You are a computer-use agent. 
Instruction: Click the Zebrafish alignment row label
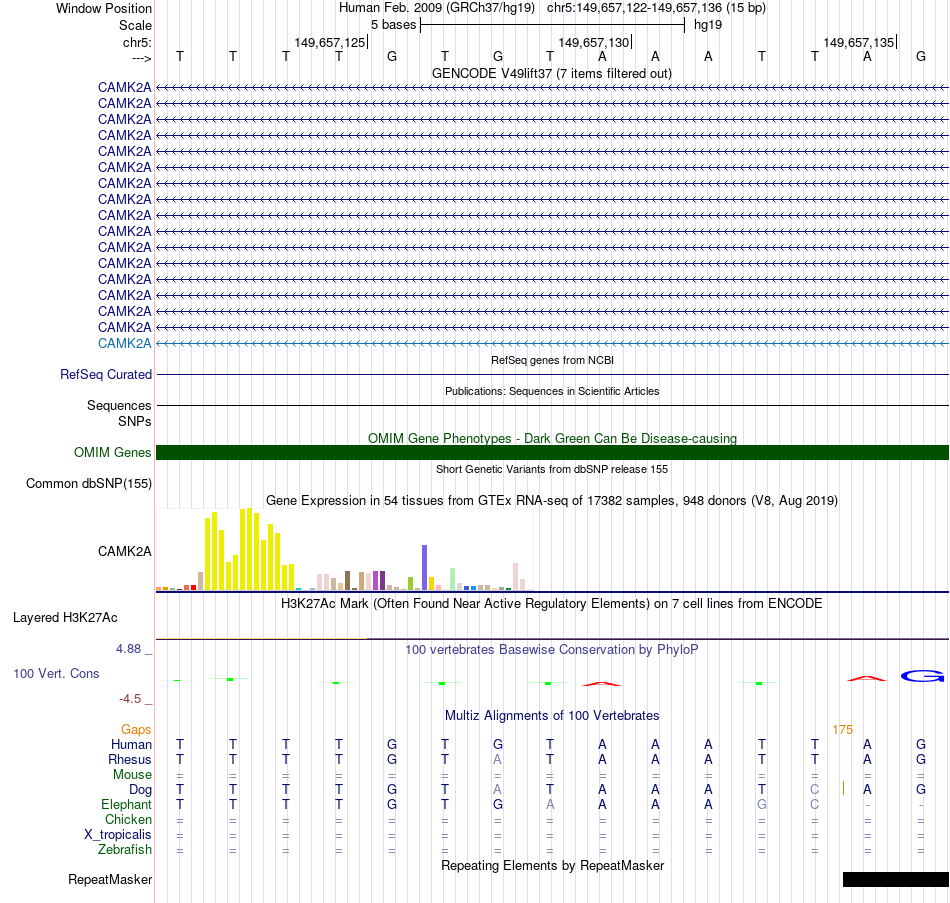[125, 850]
